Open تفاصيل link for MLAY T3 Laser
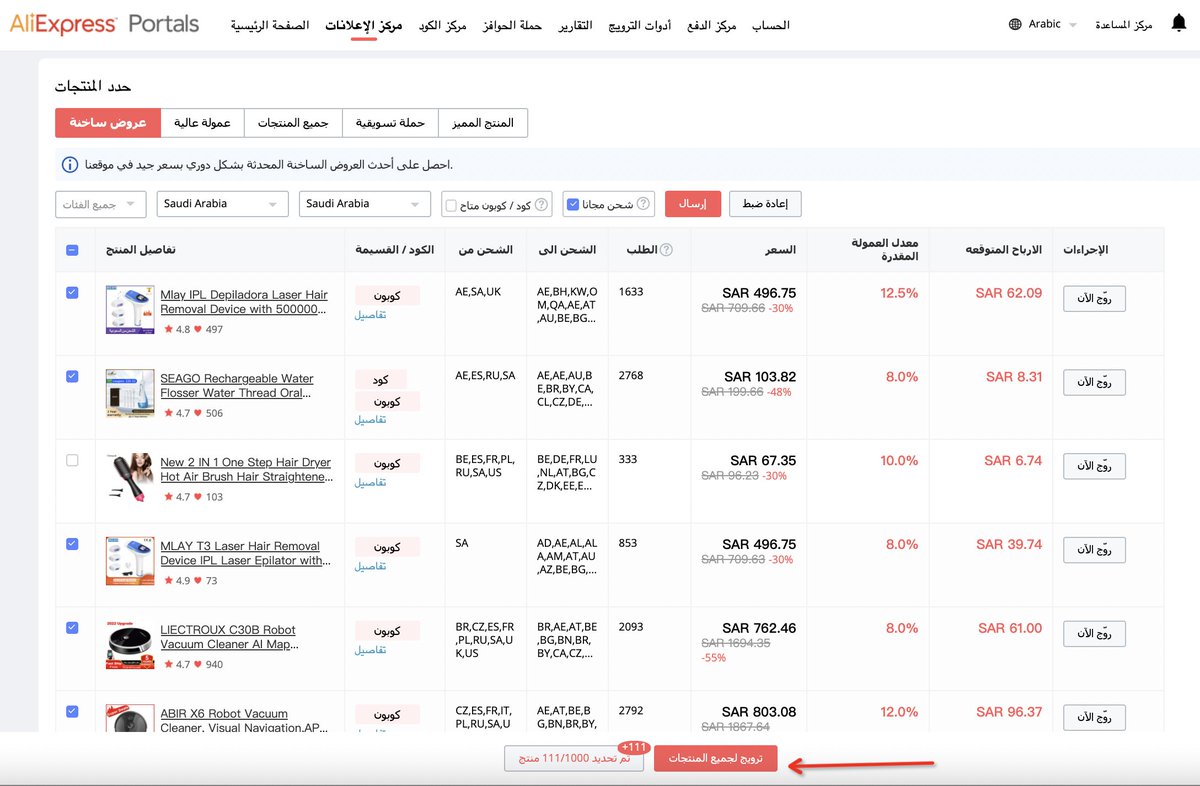The width and height of the screenshot is (1200, 786). 370,566
